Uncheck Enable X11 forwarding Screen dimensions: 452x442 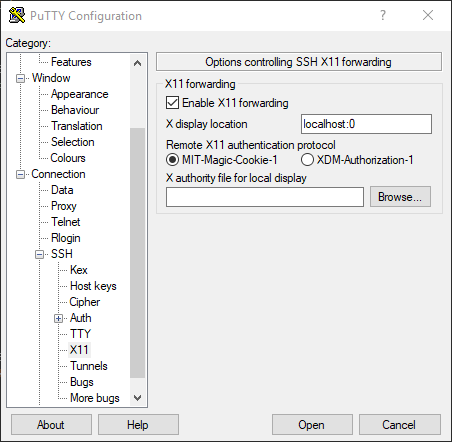(x=172, y=103)
